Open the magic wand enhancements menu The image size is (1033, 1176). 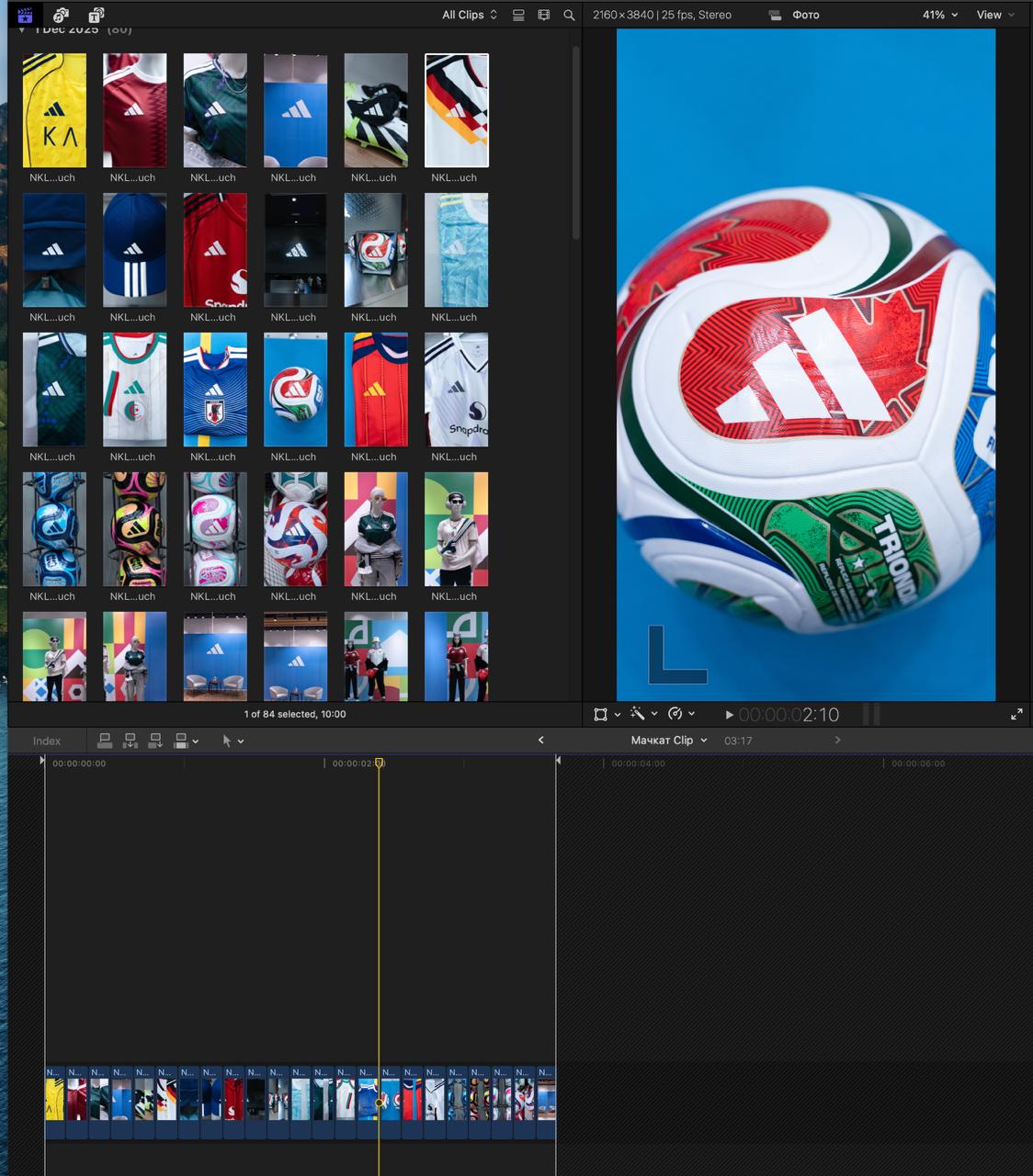pos(637,714)
